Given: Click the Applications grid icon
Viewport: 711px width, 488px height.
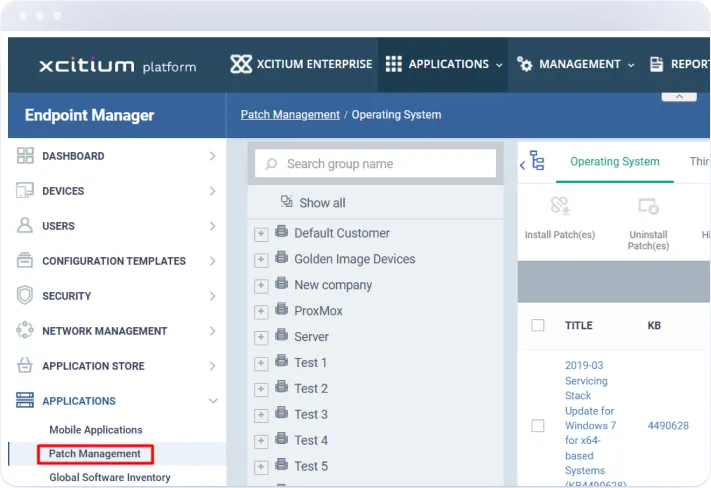Looking at the screenshot, I should pos(394,64).
